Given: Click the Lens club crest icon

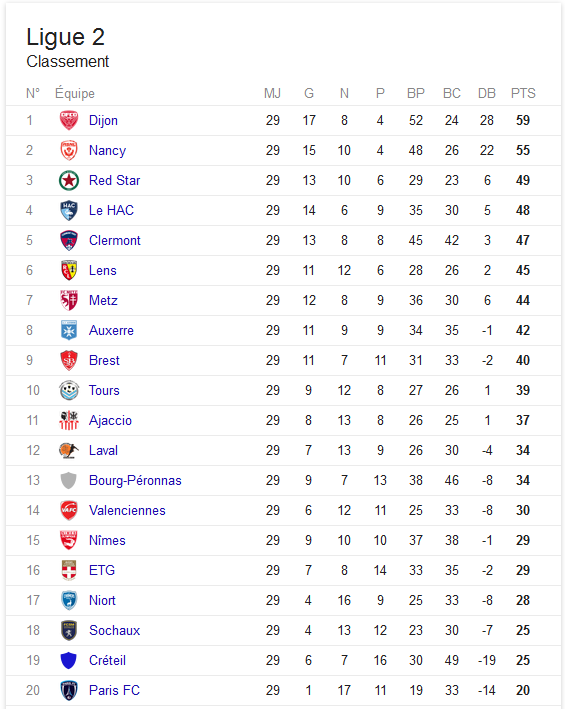Looking at the screenshot, I should 69,270.
